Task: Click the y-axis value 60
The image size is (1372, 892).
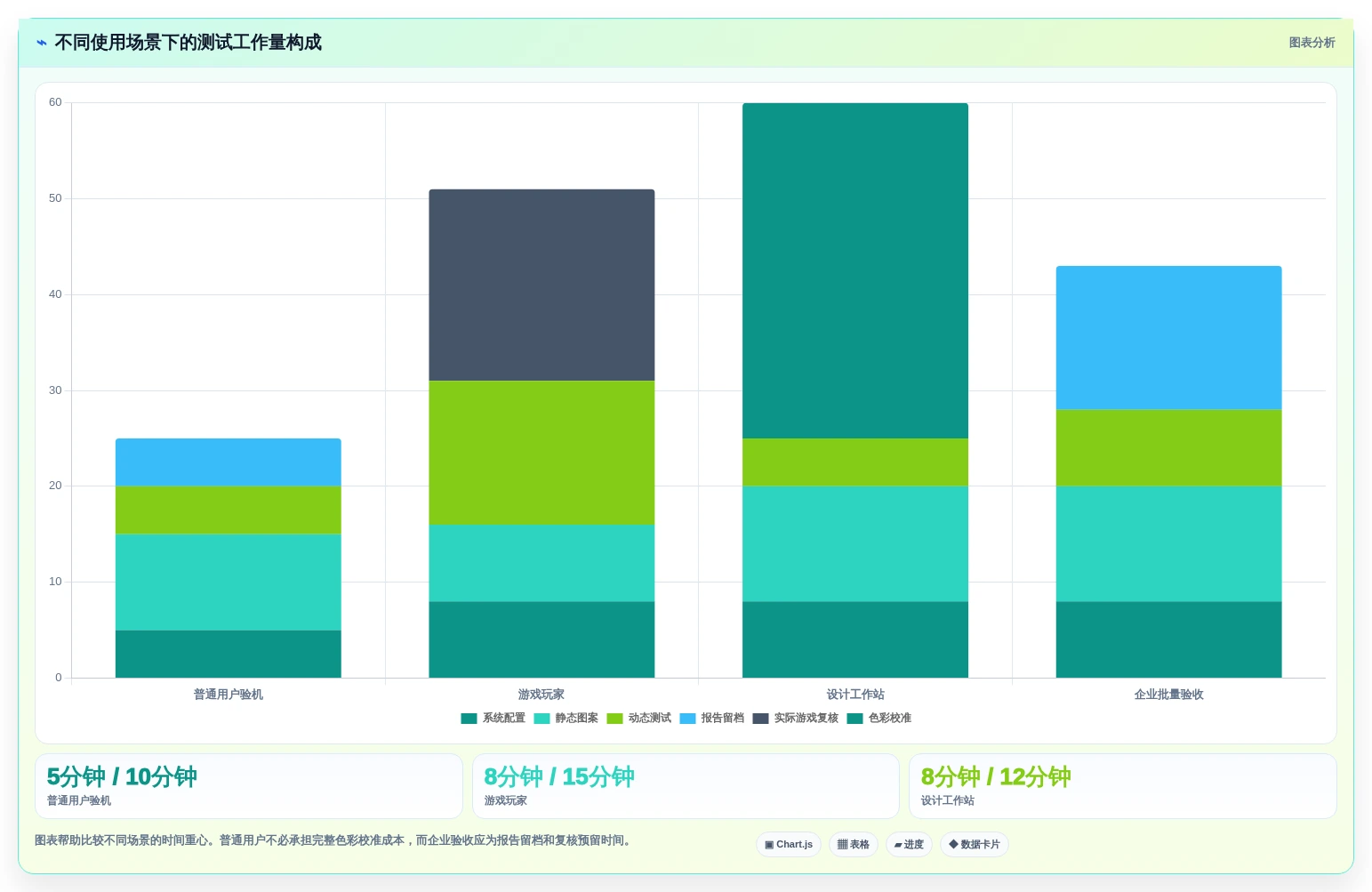Action: click(55, 102)
